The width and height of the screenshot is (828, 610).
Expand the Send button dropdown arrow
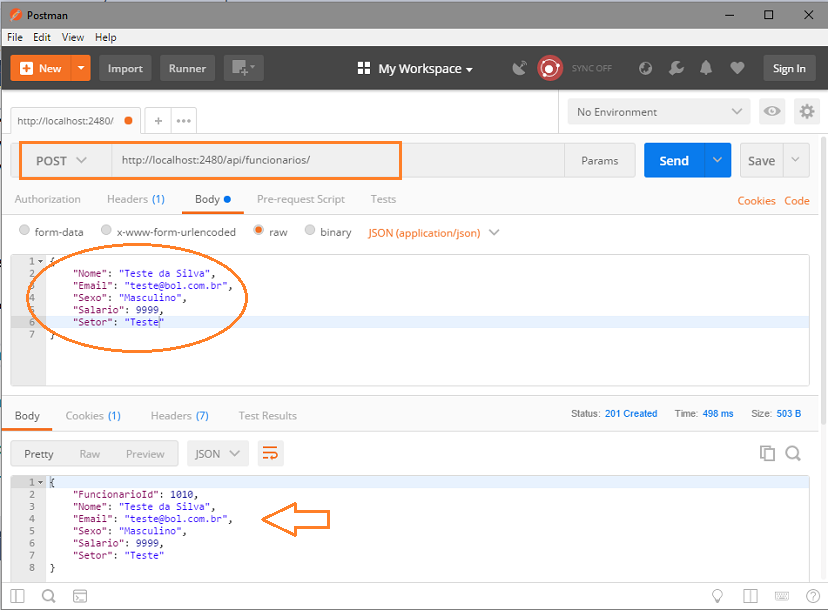[717, 160]
